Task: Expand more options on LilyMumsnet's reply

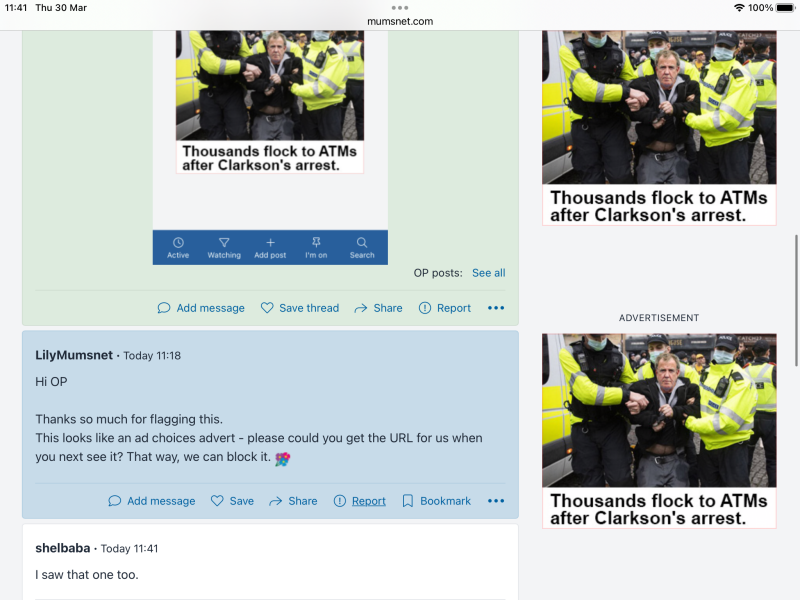Action: (x=496, y=501)
